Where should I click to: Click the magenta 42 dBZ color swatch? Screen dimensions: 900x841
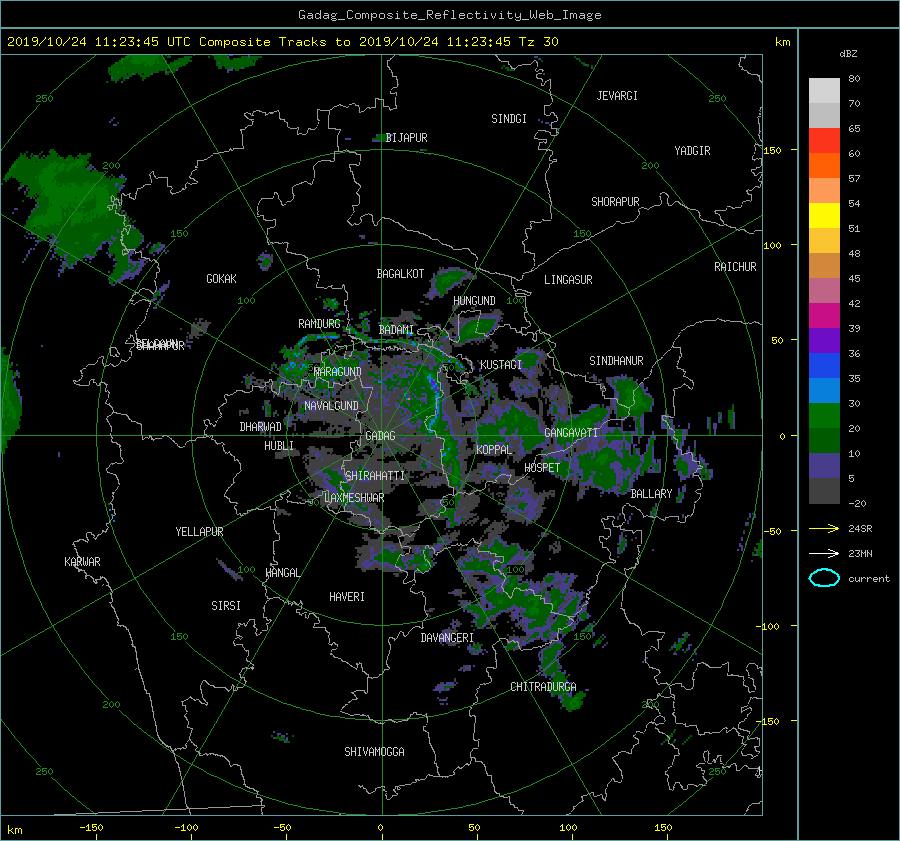click(x=824, y=315)
